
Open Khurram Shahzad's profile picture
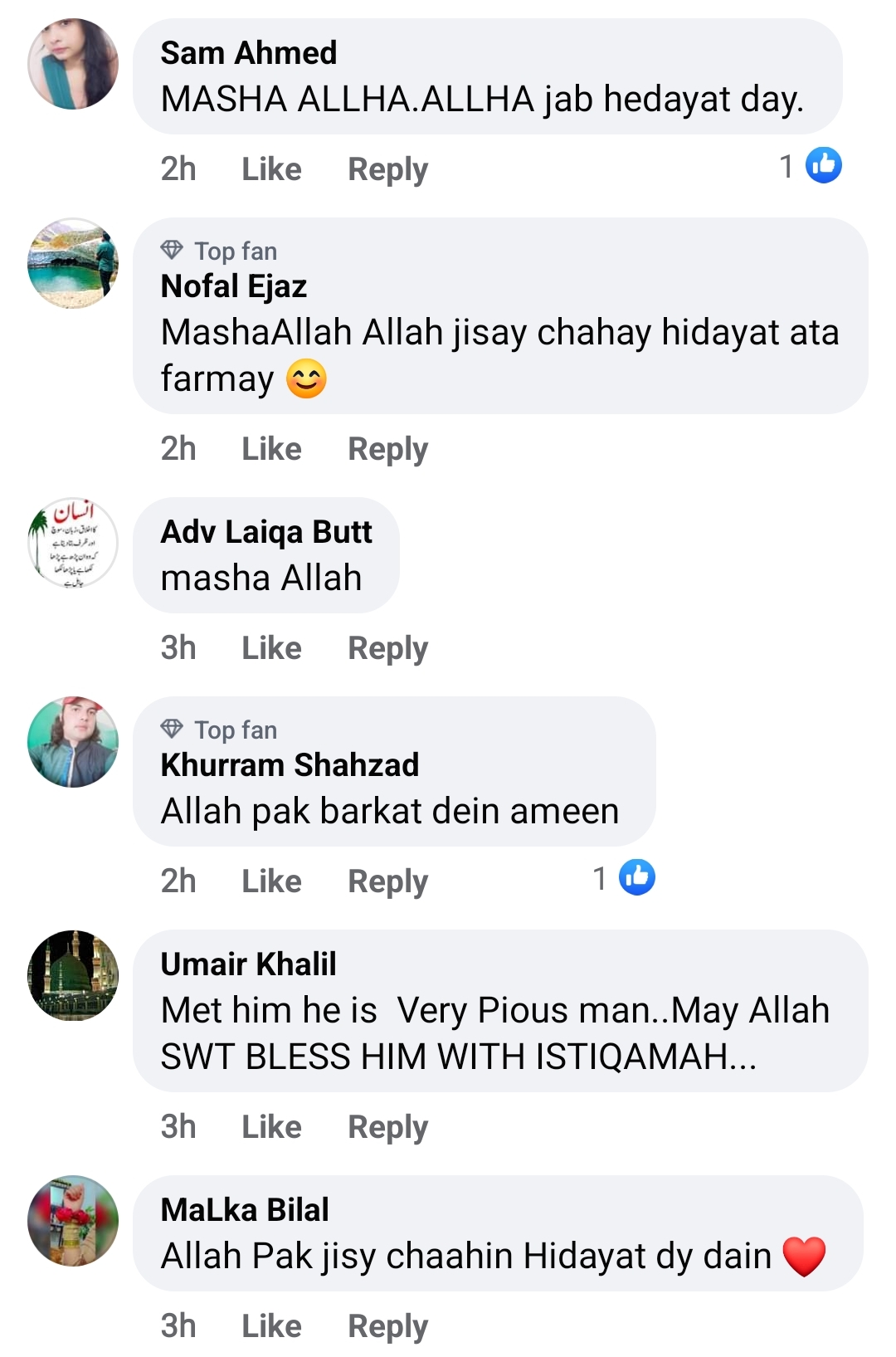pos(73,742)
